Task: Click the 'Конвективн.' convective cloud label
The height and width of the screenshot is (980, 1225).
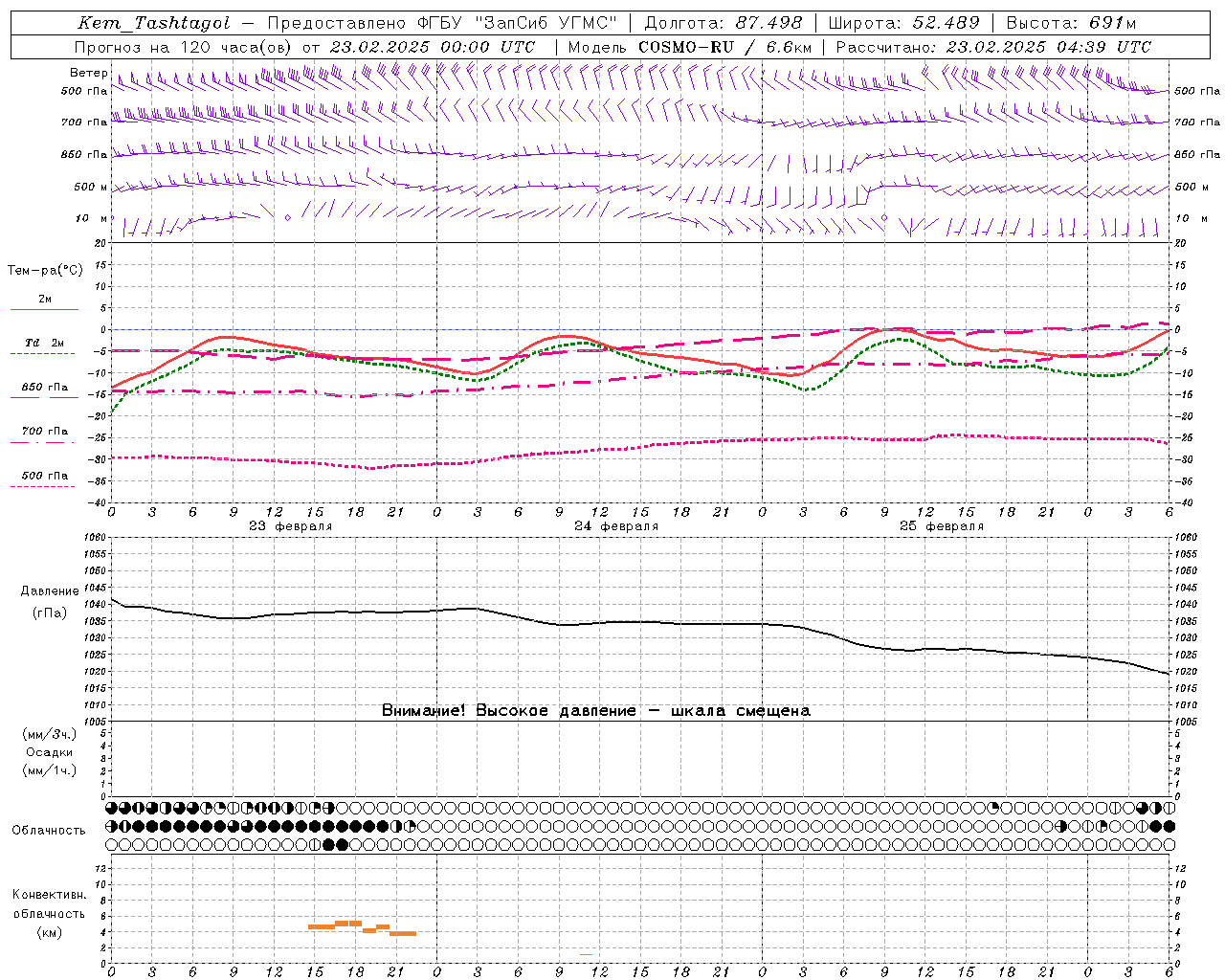Action: tap(49, 895)
